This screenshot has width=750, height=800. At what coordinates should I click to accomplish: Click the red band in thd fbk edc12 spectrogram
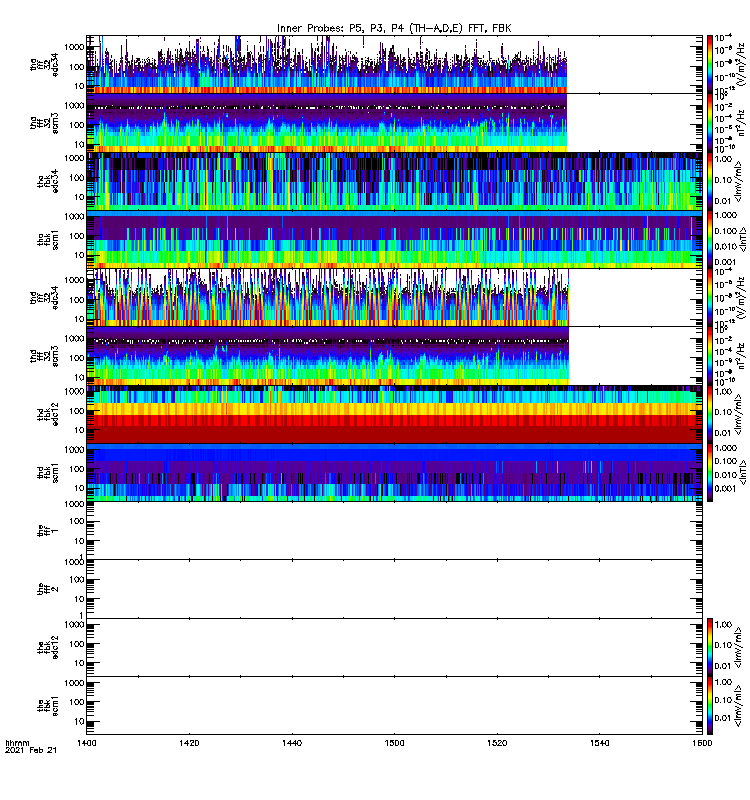394,429
